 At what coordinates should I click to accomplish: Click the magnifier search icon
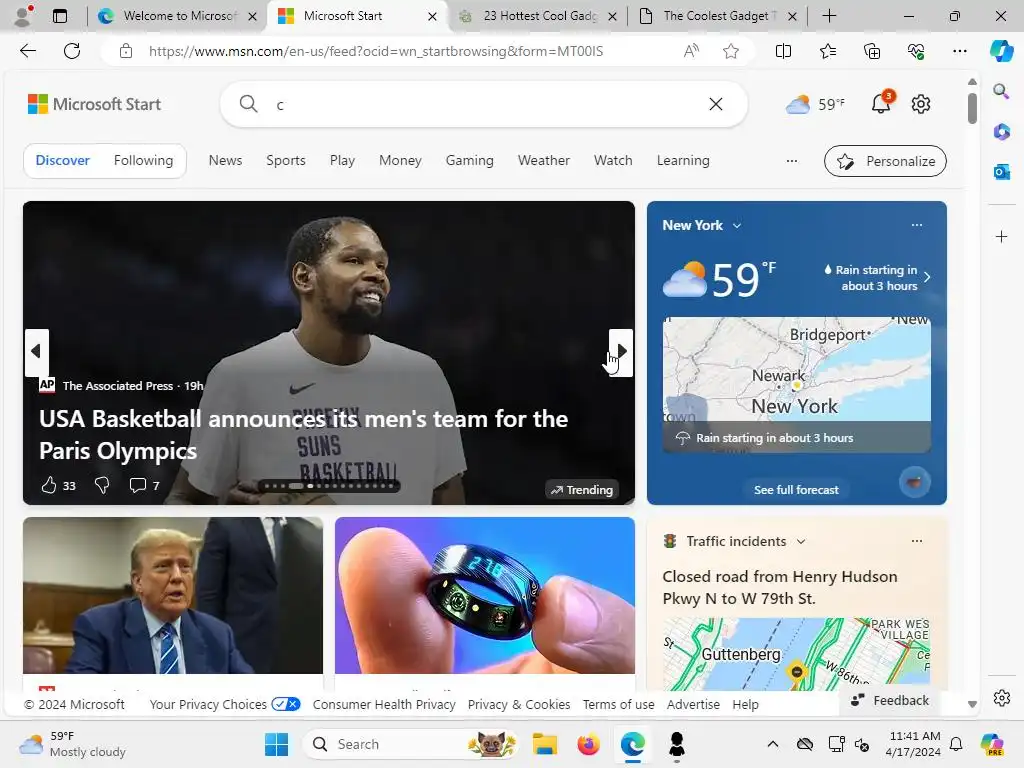click(x=248, y=104)
